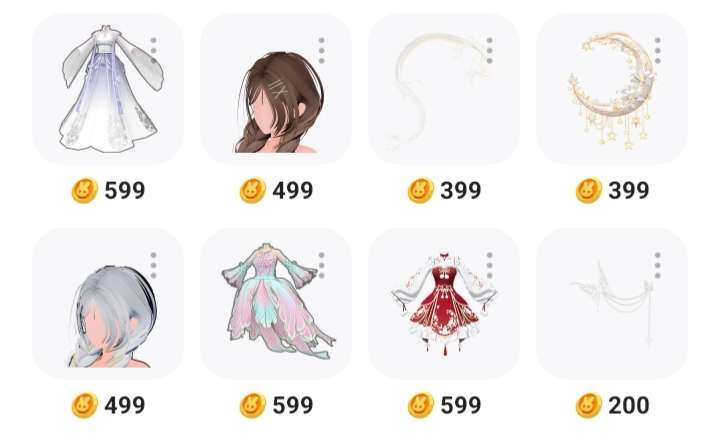Choose the red and white lolita dress

tap(444, 304)
